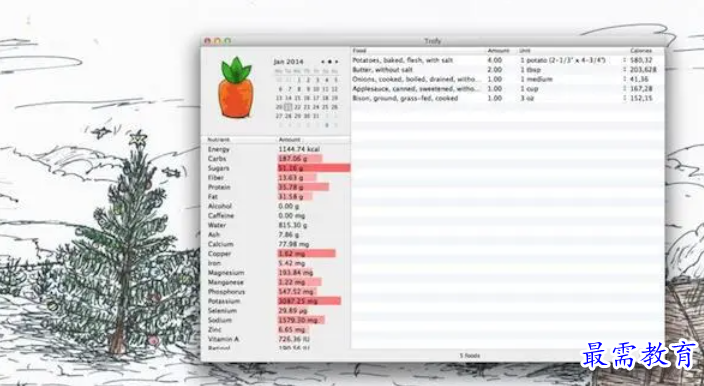
Task: Select the Manganese nutrient label
Action: pos(226,282)
